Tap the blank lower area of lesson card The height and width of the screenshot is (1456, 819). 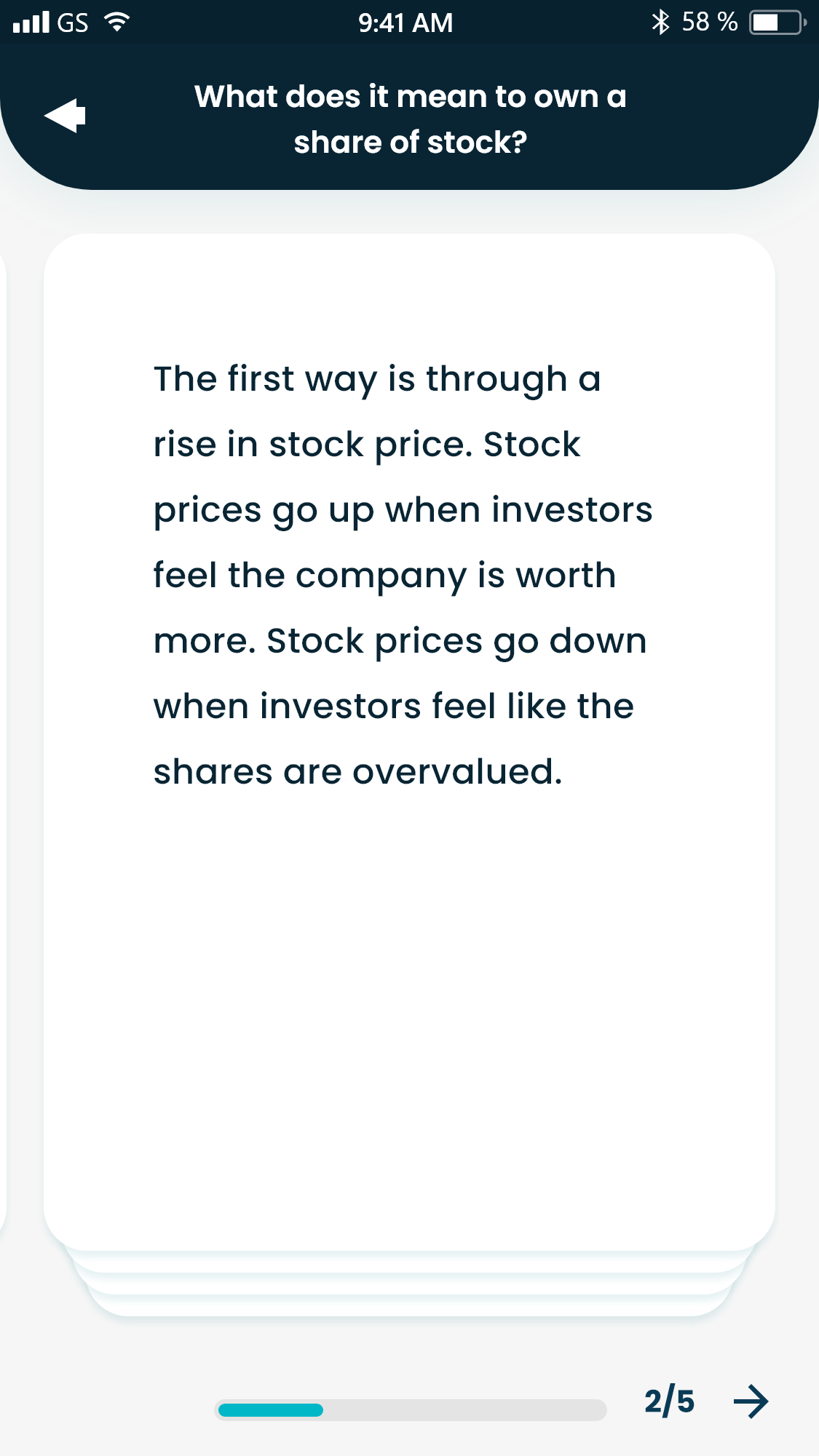(409, 1019)
